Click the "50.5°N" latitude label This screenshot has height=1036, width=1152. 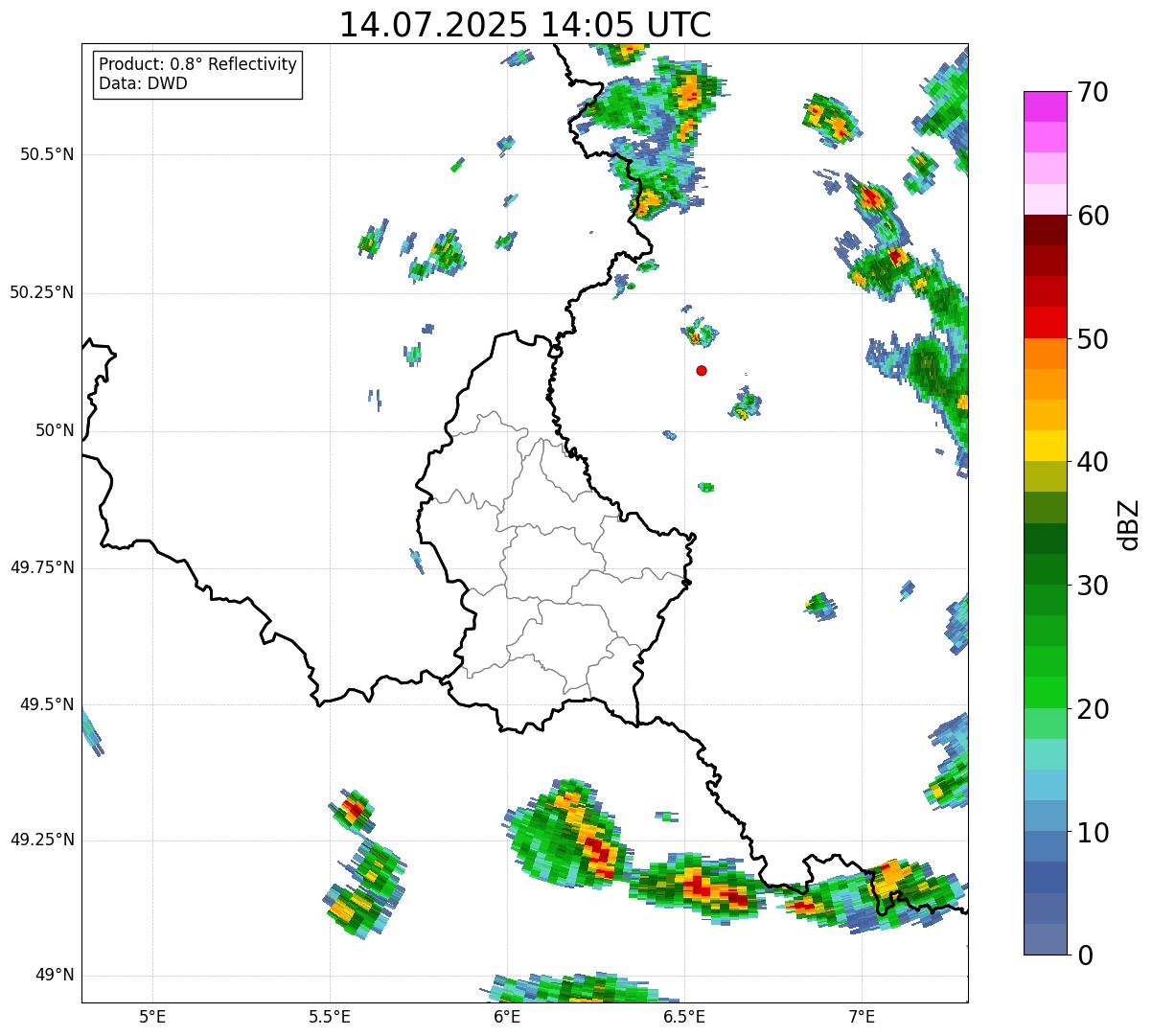point(47,154)
